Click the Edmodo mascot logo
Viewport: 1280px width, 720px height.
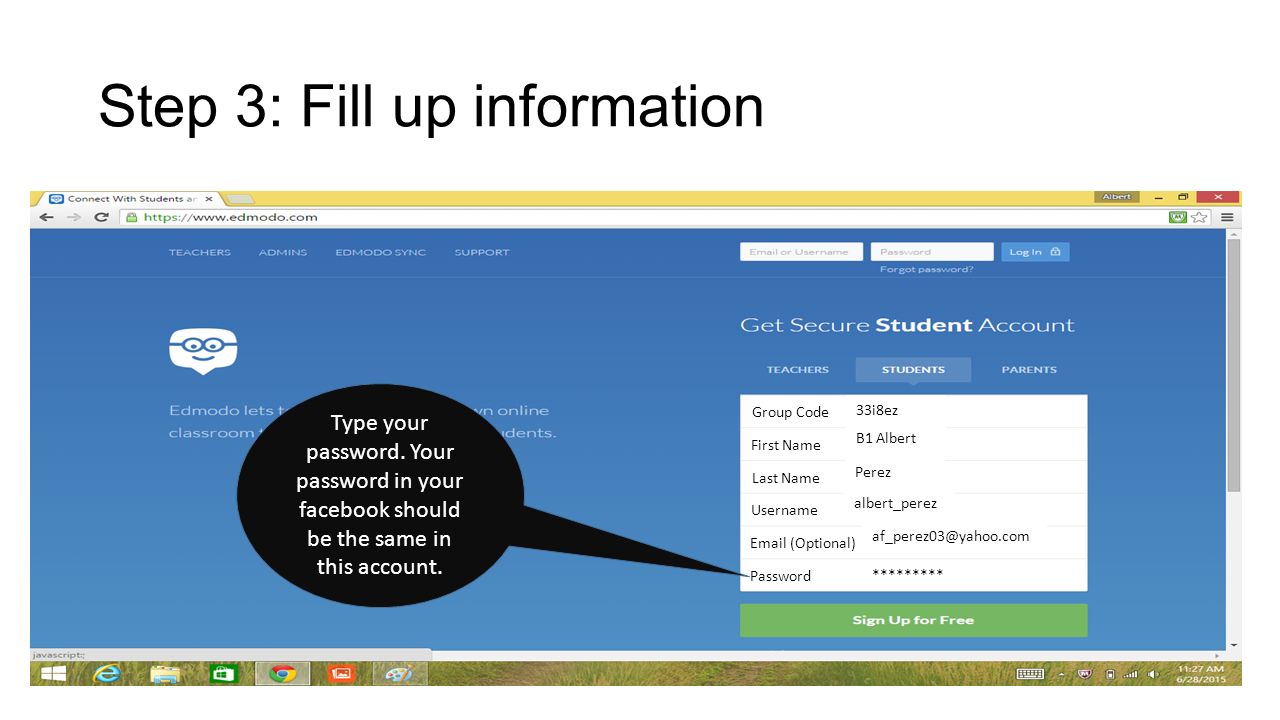click(x=203, y=351)
